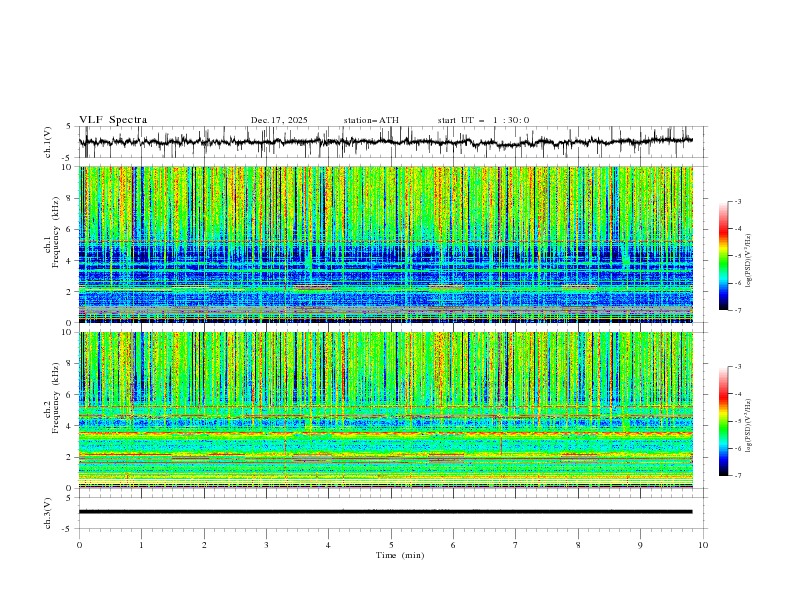Click the ch.2 spectrogram plot area
This screenshot has width=792, height=612.
[x=385, y=410]
